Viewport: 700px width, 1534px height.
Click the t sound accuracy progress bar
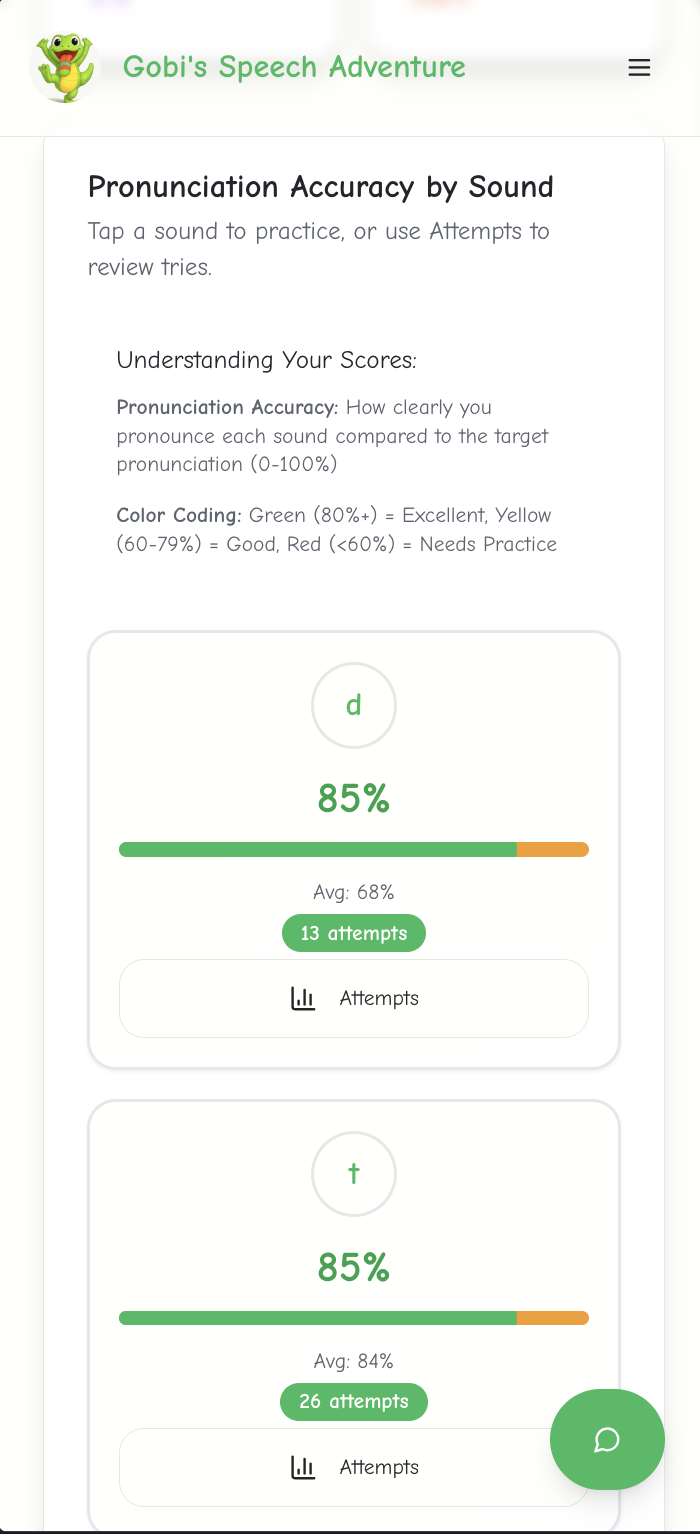coord(354,1318)
